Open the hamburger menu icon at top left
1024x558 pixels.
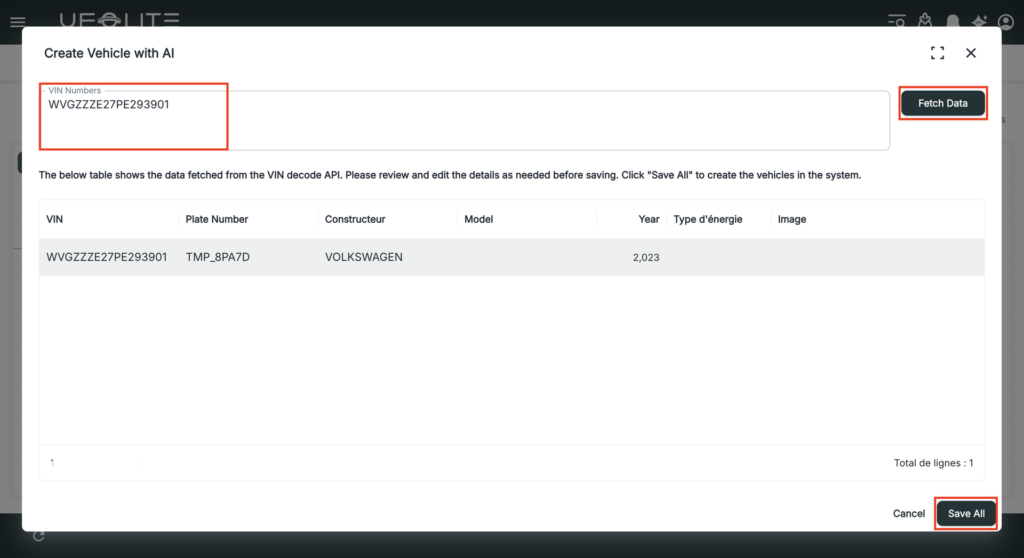[17, 21]
